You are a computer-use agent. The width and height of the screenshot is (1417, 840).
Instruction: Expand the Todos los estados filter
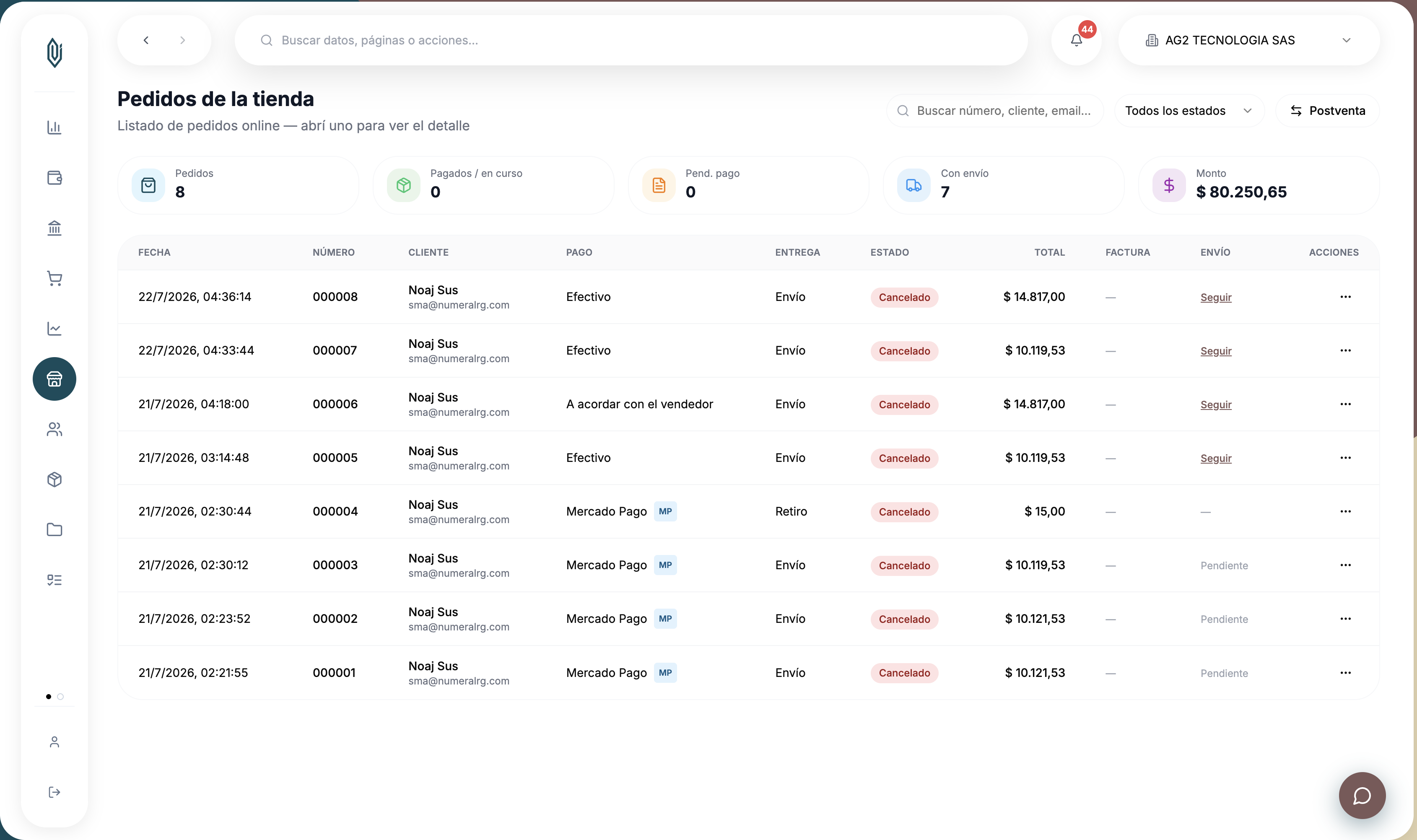click(x=1189, y=110)
